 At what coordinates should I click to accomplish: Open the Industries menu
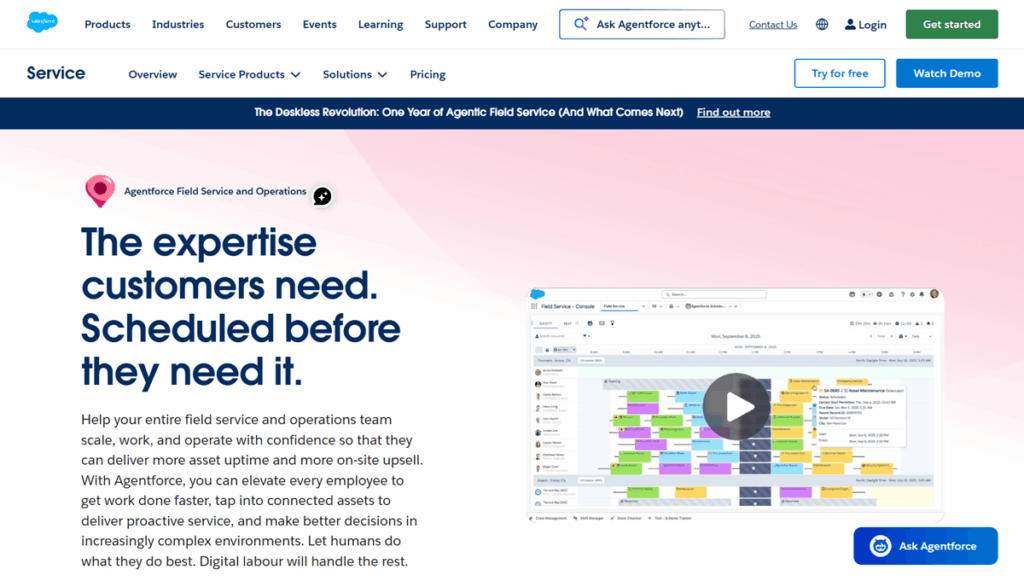click(178, 24)
